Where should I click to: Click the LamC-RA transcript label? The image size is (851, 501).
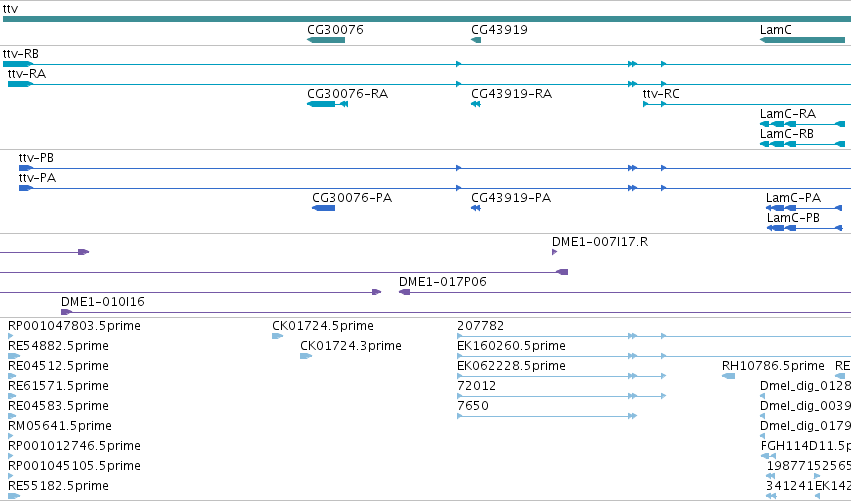pyautogui.click(x=788, y=114)
